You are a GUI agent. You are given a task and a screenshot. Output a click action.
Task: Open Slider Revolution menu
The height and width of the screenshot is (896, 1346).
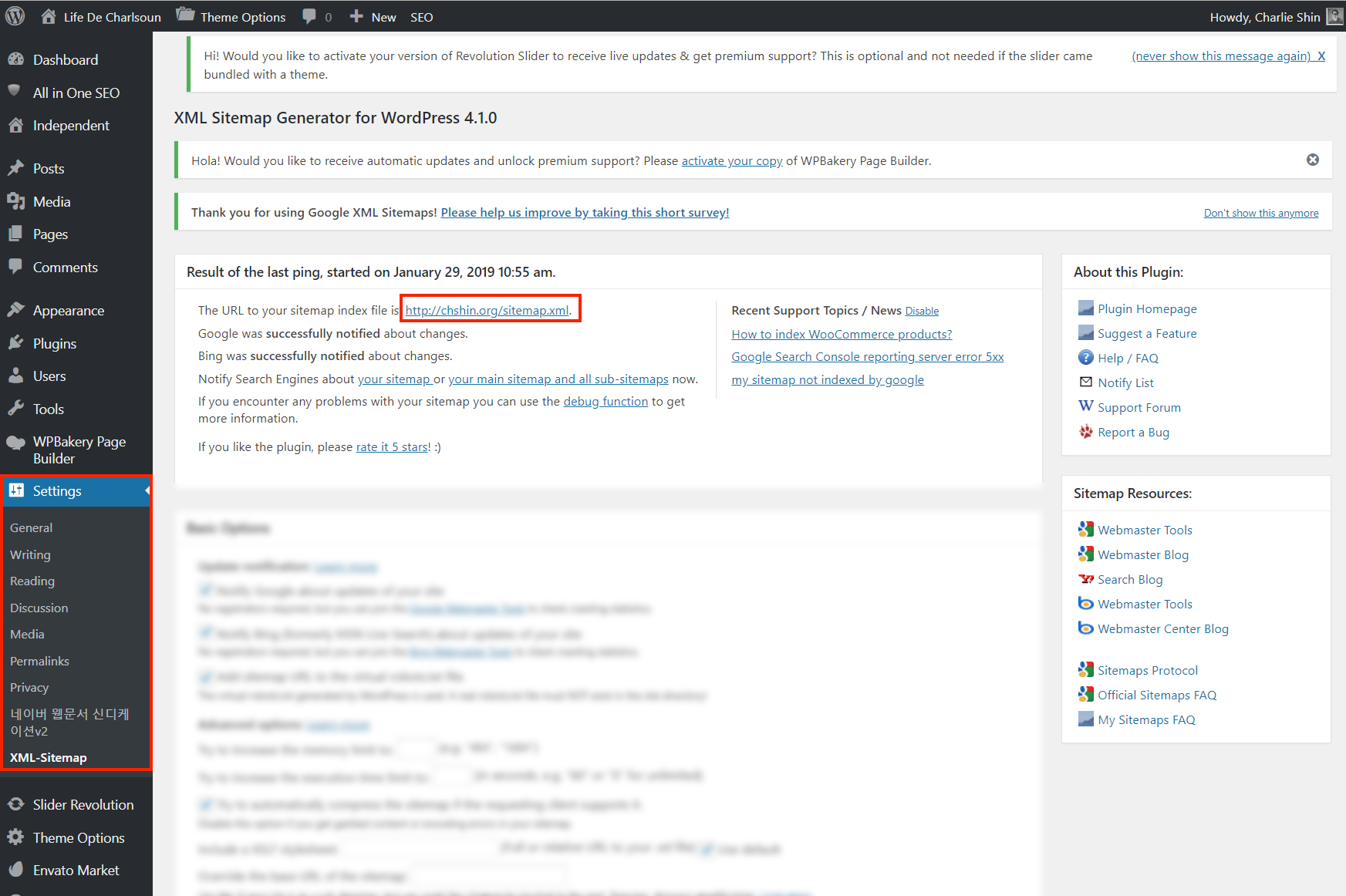[x=83, y=804]
